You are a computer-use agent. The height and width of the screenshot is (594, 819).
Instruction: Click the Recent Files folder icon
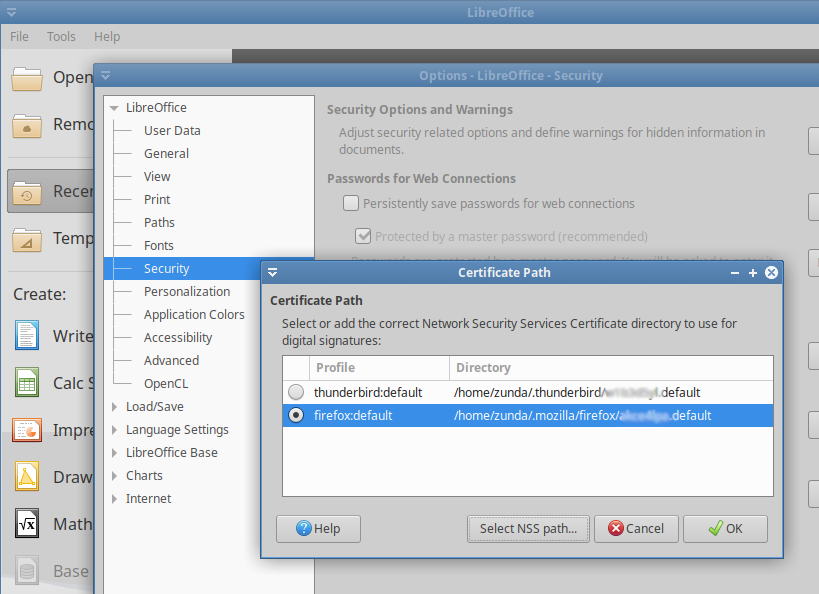27,192
